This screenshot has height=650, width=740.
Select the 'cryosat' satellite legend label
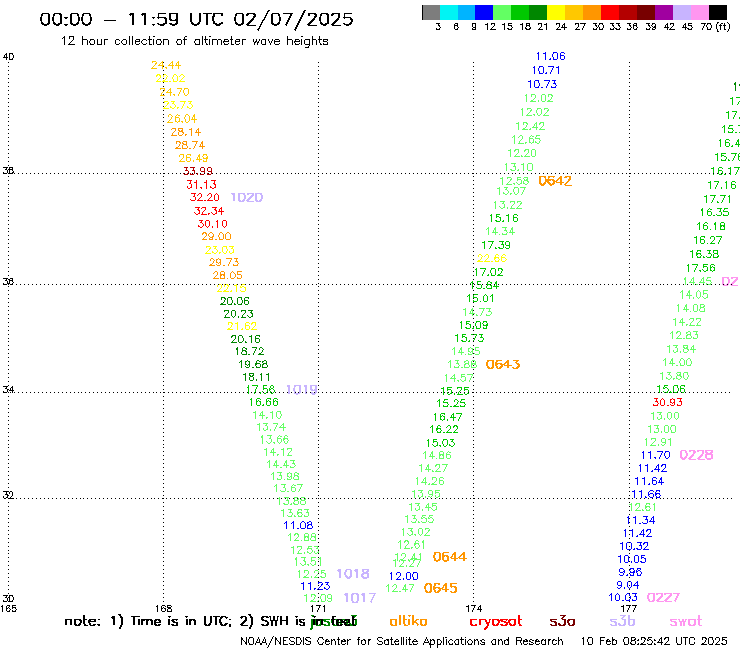(x=496, y=622)
